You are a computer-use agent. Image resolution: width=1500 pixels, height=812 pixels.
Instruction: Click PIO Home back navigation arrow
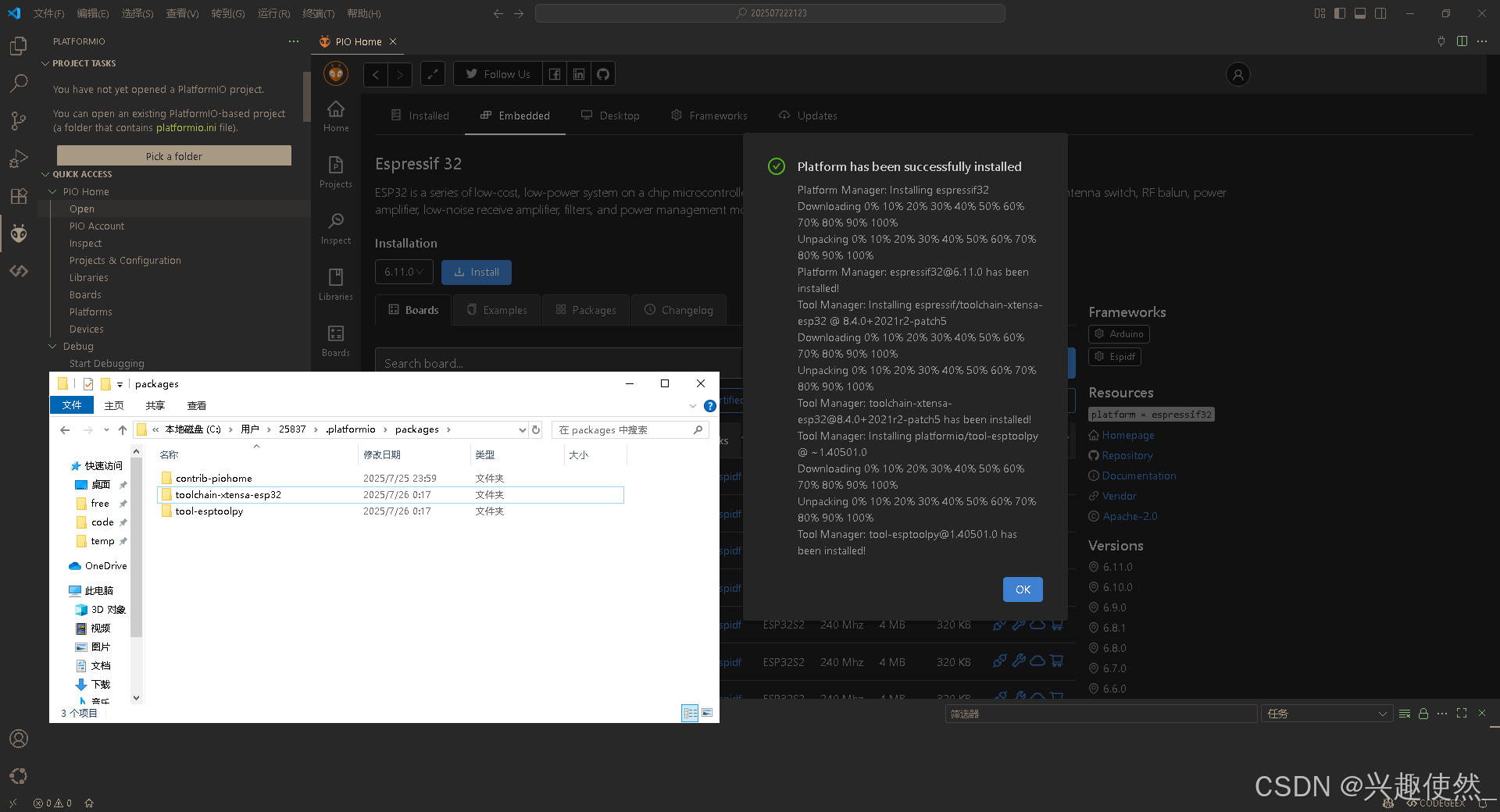[376, 74]
